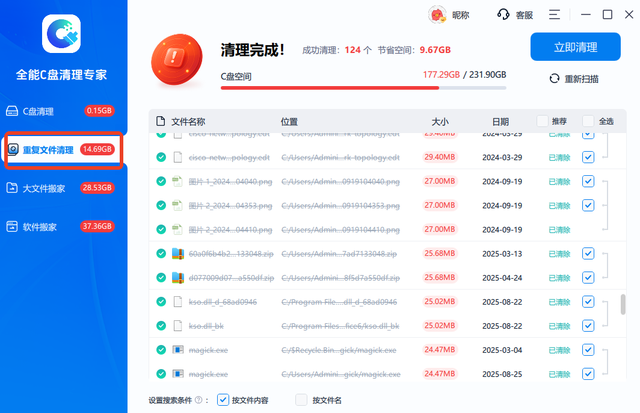640x413 pixels.
Task: Click the 立即清理 button
Action: (576, 47)
